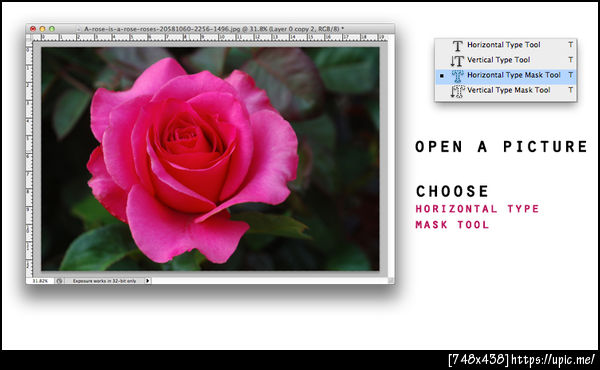The image size is (600, 370).
Task: Click the Vertical Type Mask Tool dotted icon
Action: click(x=457, y=91)
